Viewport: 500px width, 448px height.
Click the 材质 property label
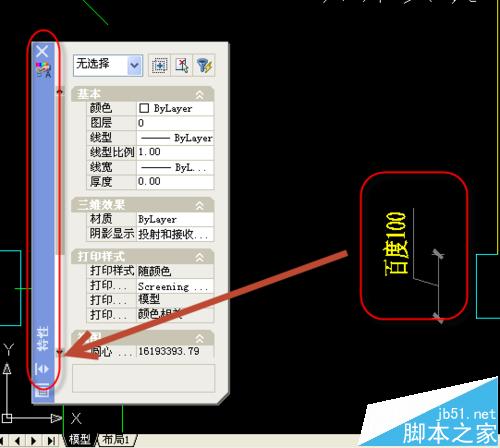tap(101, 219)
